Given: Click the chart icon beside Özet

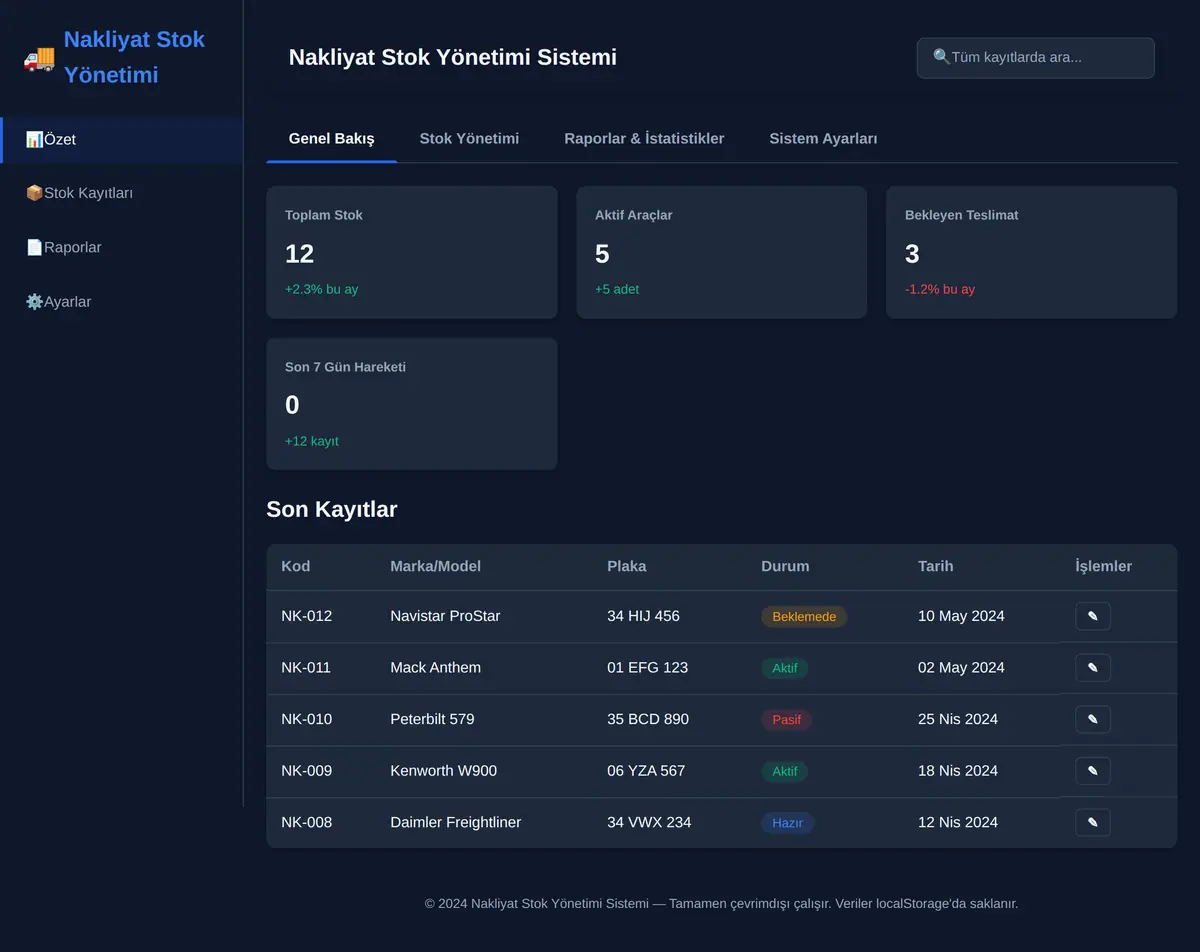Looking at the screenshot, I should [34, 139].
